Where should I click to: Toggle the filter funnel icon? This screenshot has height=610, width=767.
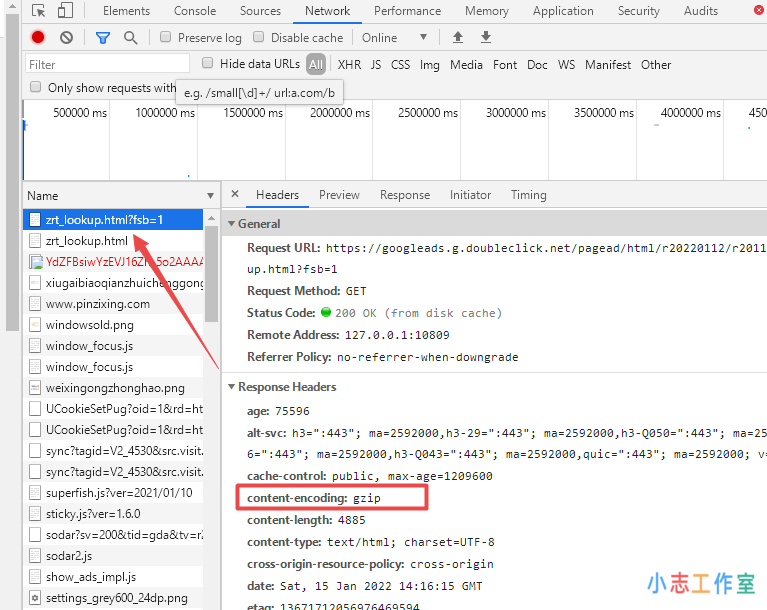click(102, 38)
